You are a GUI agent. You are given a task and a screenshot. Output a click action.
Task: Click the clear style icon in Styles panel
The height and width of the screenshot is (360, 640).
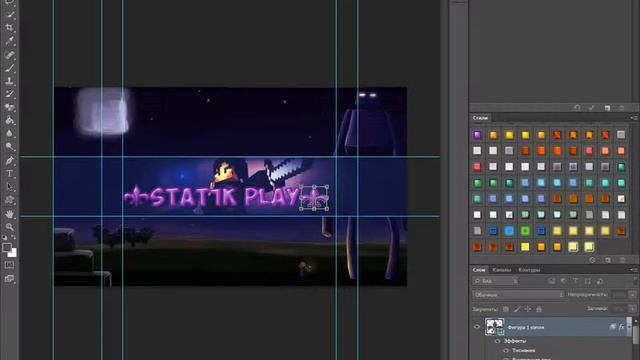click(592, 260)
